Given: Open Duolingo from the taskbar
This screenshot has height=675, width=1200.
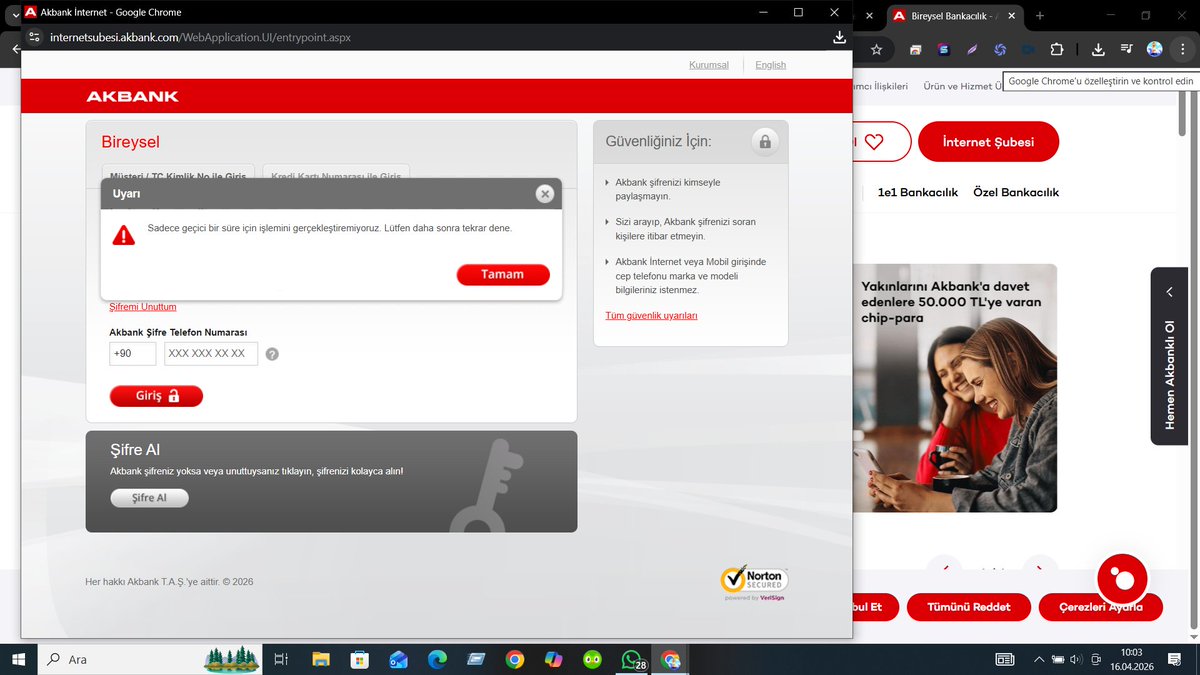Looking at the screenshot, I should coord(593,660).
